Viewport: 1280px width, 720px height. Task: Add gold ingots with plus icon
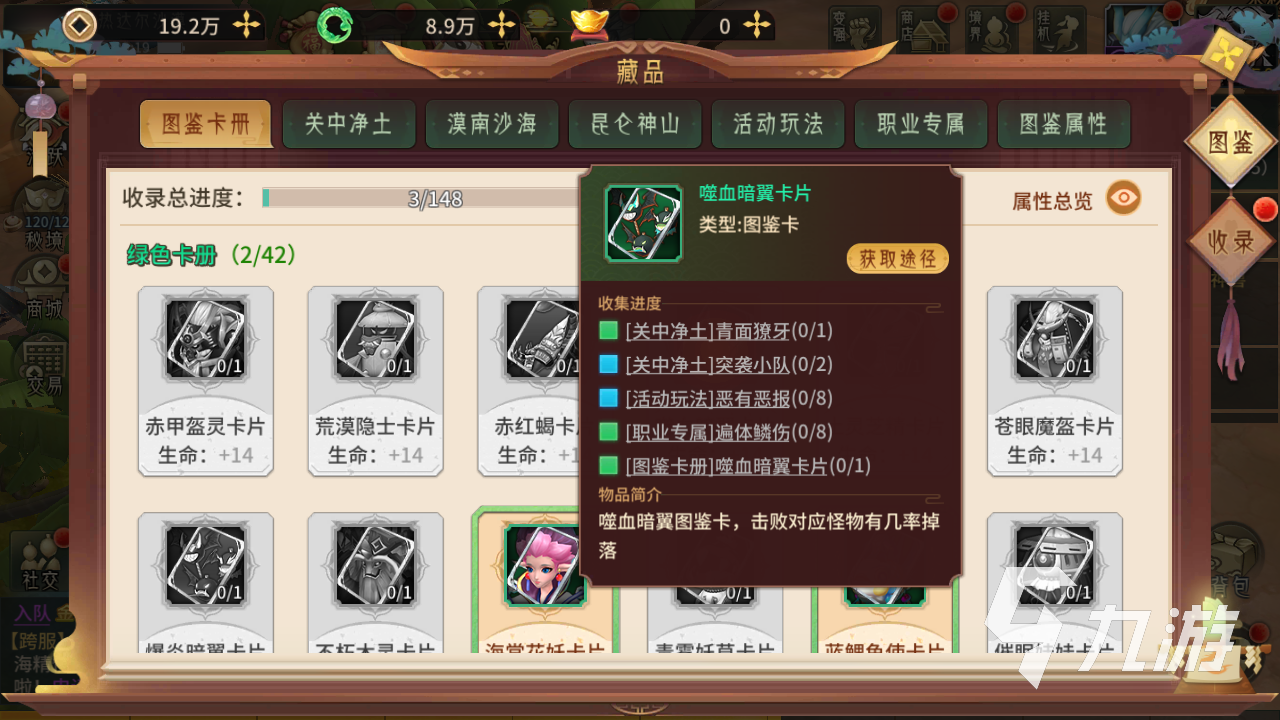pos(758,25)
